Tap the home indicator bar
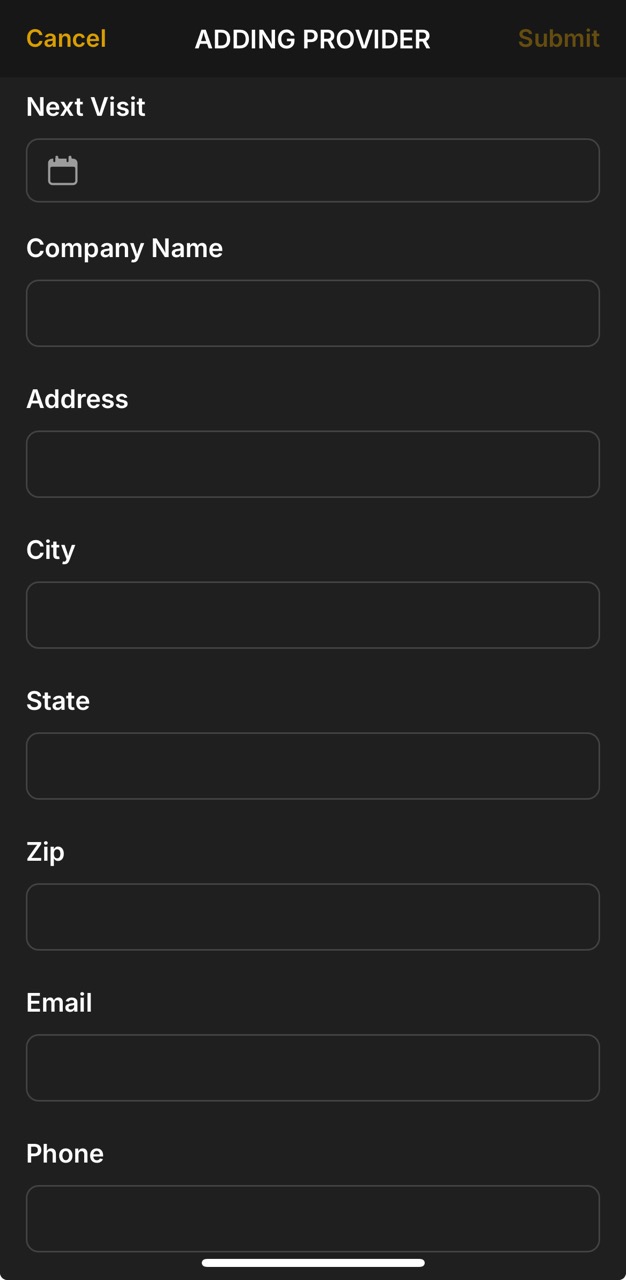Viewport: 626px width, 1280px height. [313, 1262]
